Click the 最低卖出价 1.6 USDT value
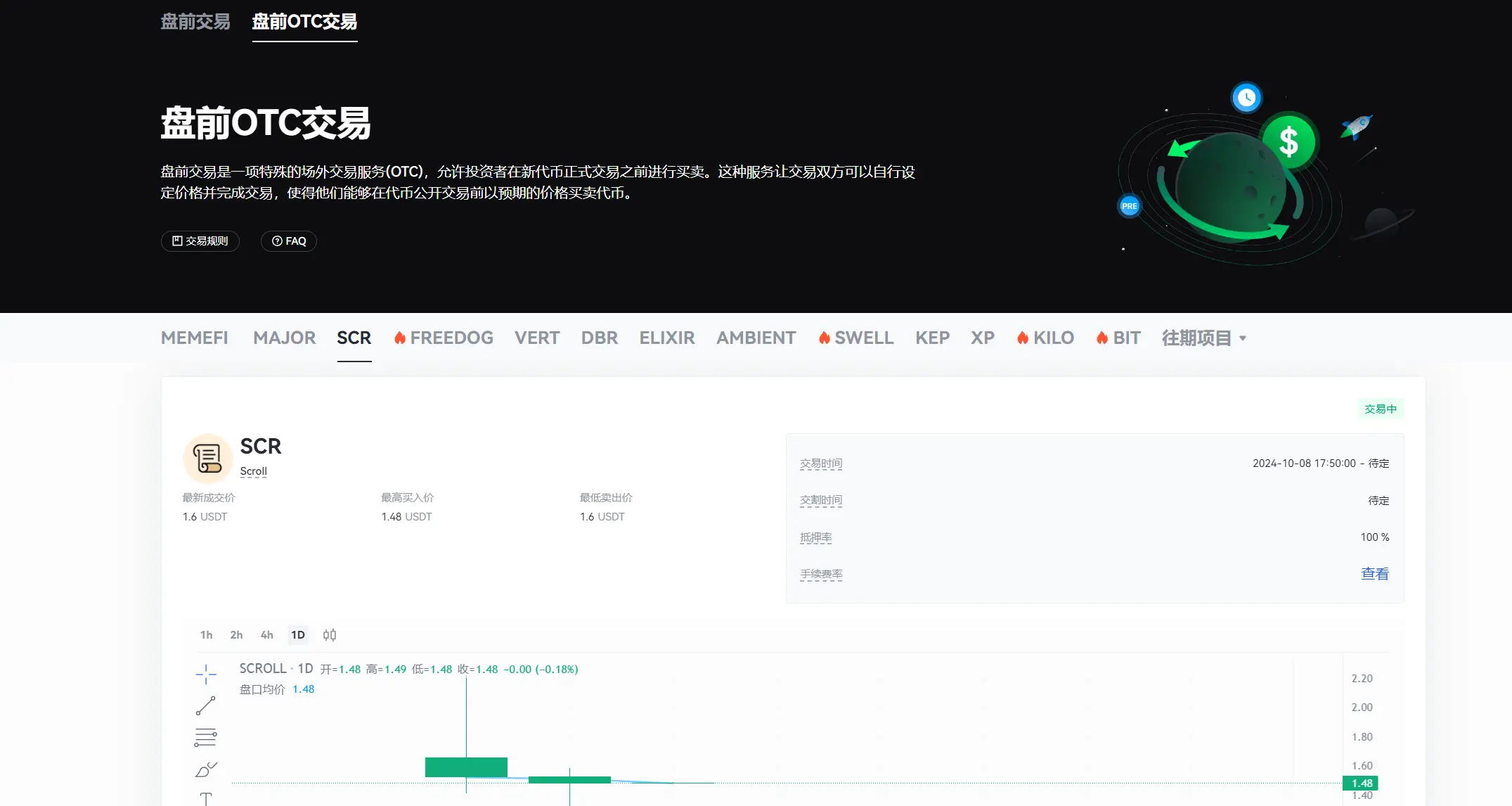1512x806 pixels. [602, 517]
